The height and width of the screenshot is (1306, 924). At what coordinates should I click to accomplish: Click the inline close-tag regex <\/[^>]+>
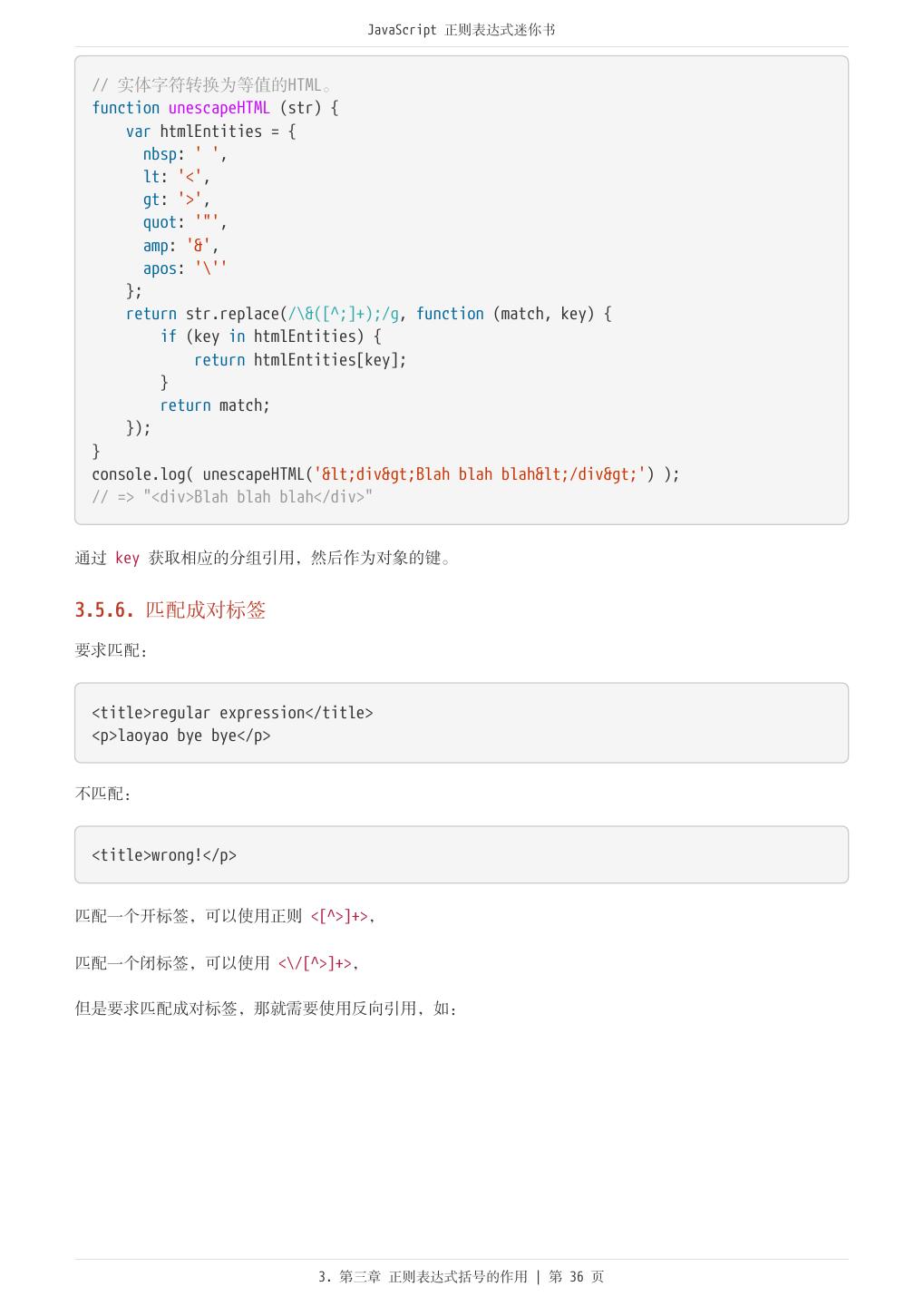tap(315, 963)
